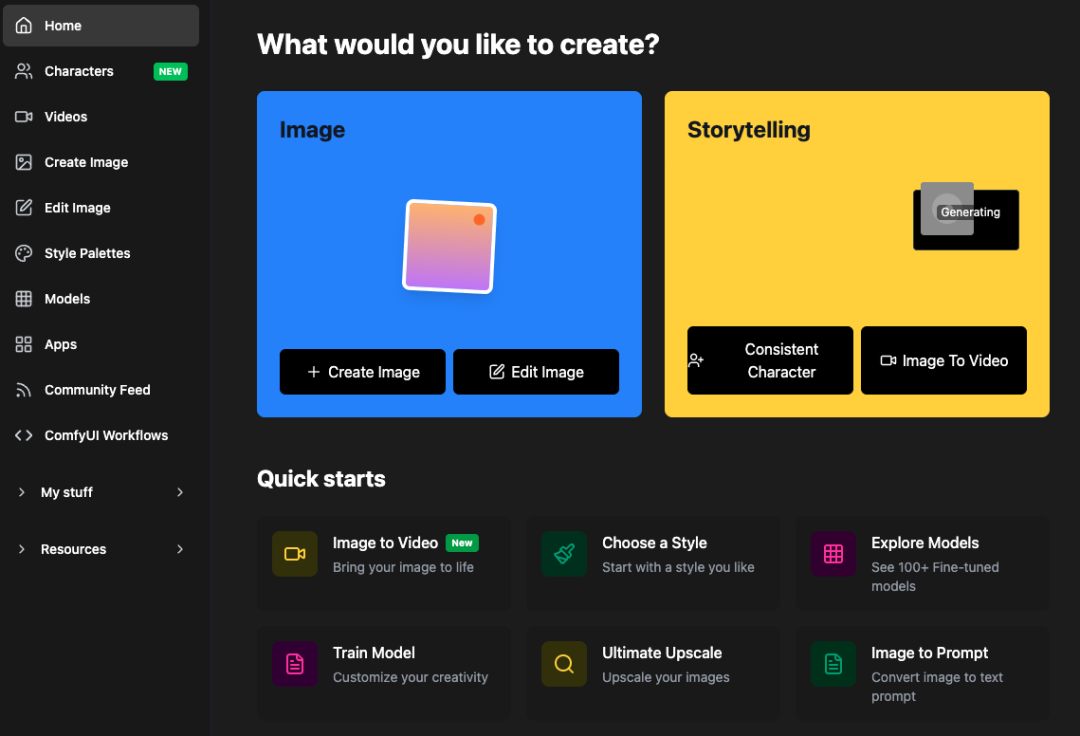Click the Image to Prompt file icon
This screenshot has height=736, width=1080.
tap(833, 664)
